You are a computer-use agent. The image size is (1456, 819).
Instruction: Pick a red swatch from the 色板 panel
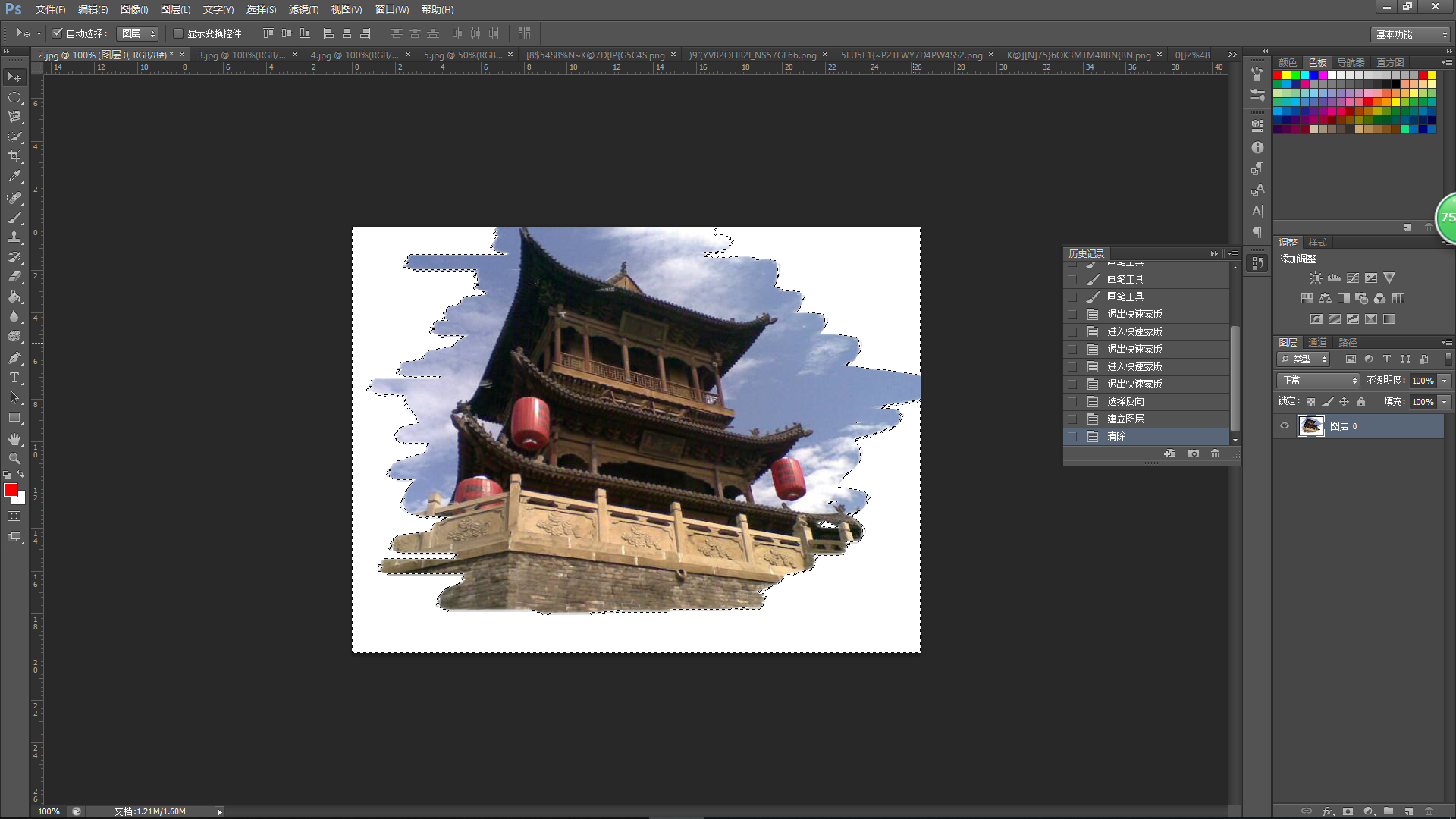(x=1278, y=74)
